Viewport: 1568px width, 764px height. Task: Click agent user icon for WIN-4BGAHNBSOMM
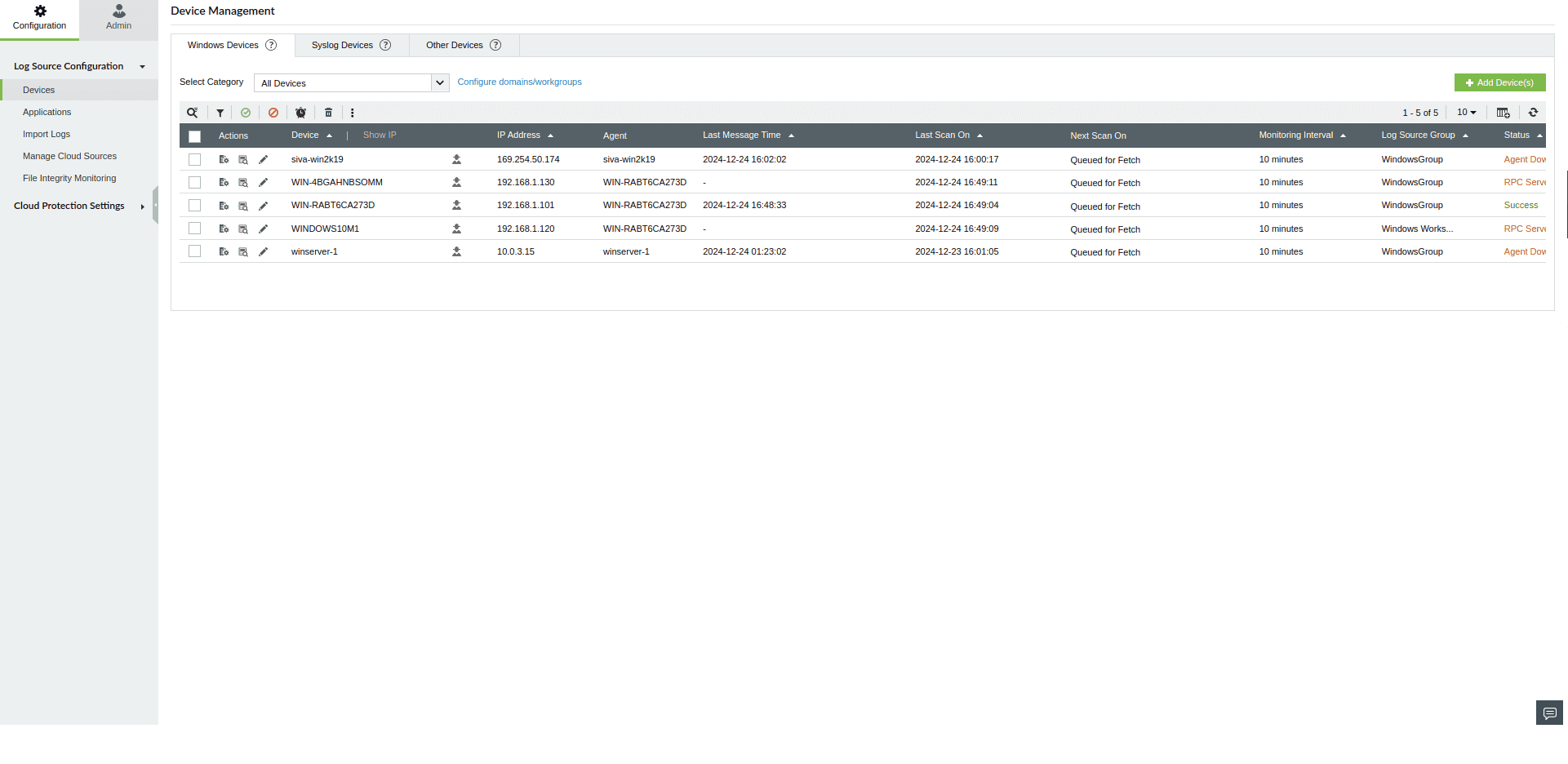click(x=456, y=182)
